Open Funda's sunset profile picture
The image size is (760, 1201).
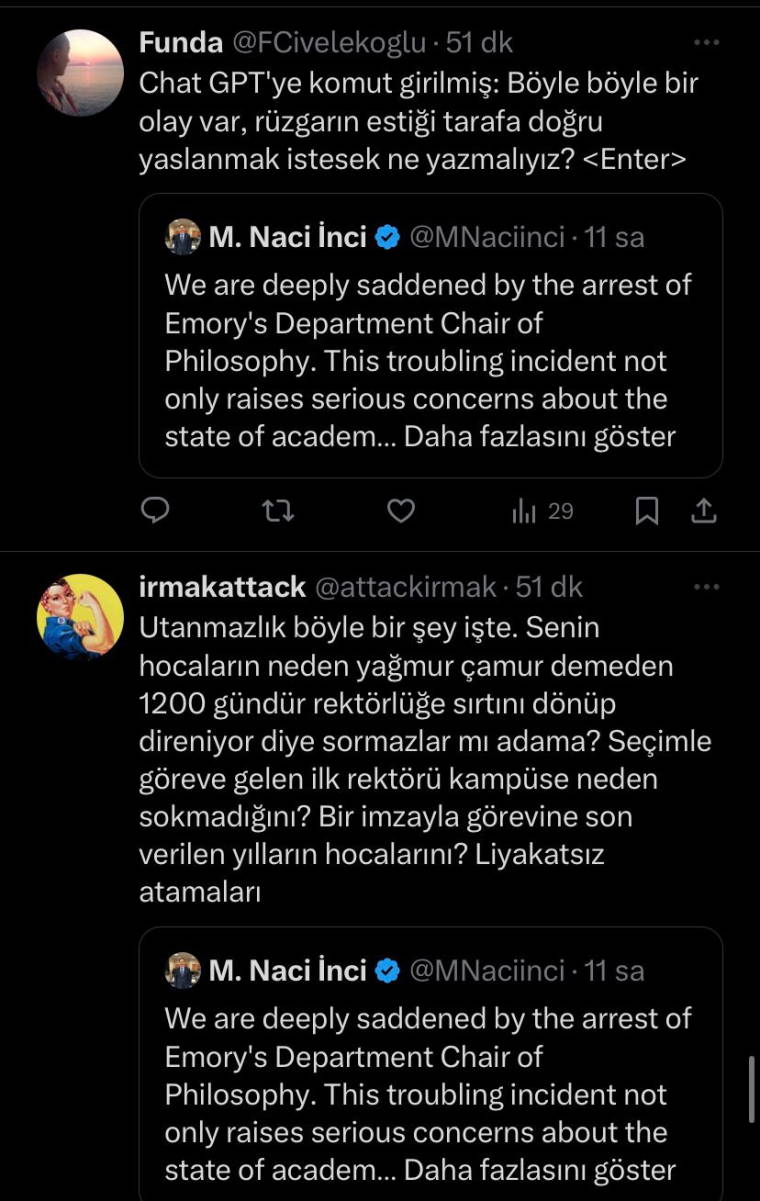pyautogui.click(x=80, y=73)
